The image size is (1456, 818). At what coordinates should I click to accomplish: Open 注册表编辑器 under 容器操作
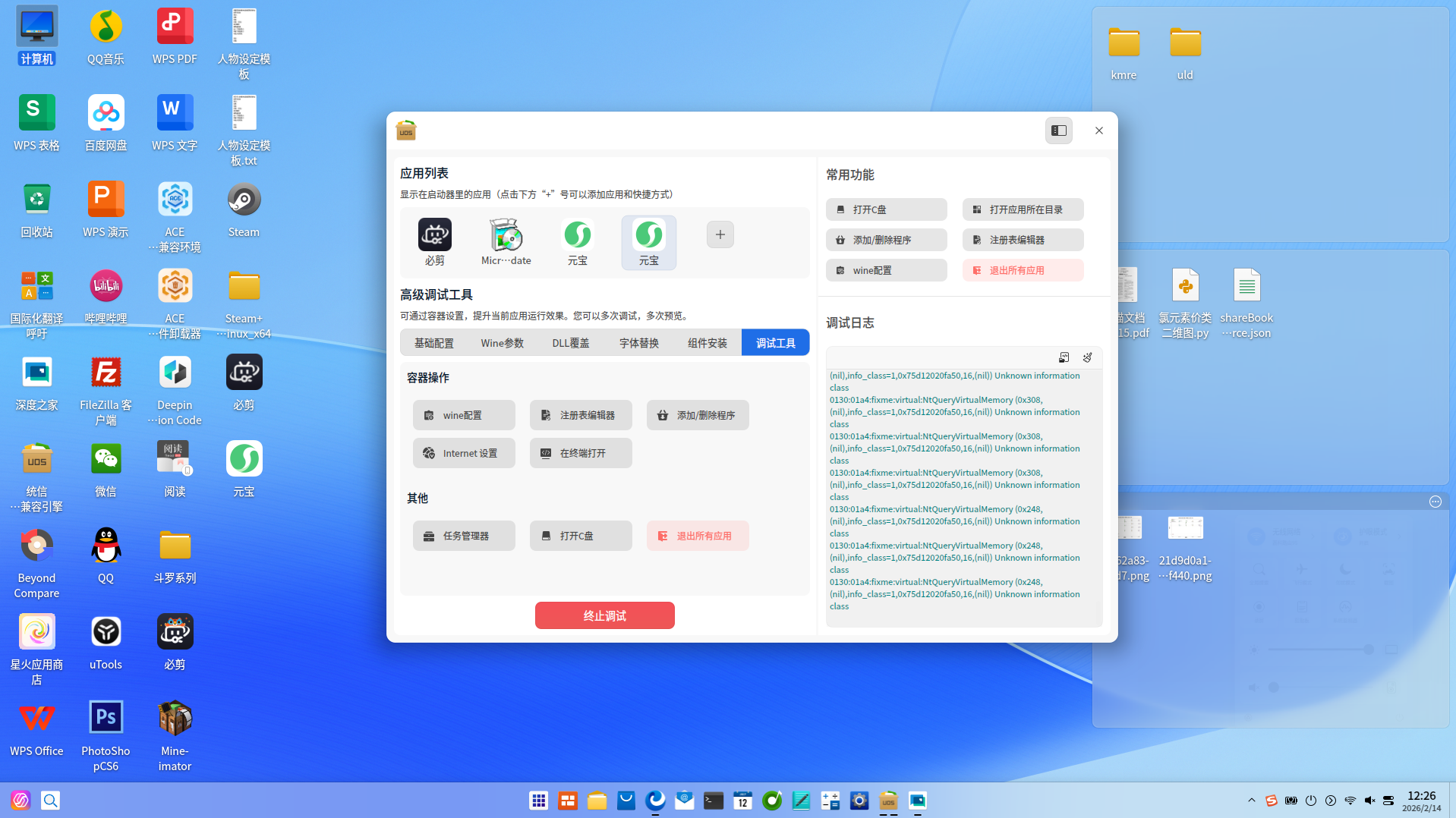point(581,415)
